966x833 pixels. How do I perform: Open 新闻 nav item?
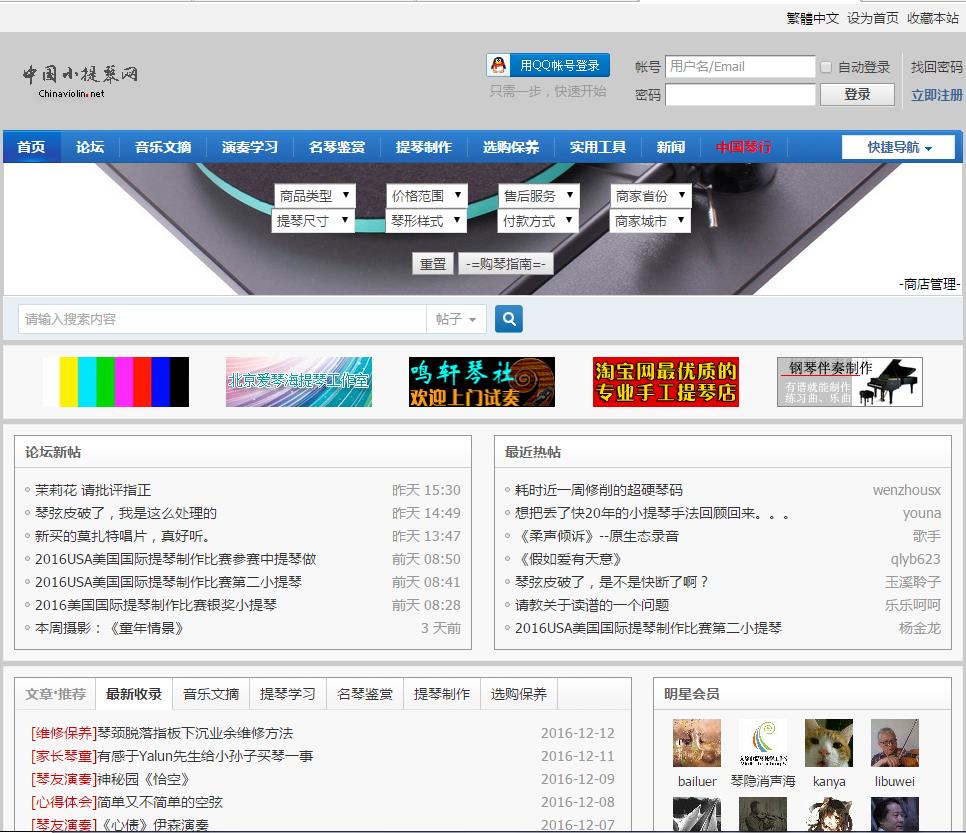tap(671, 147)
